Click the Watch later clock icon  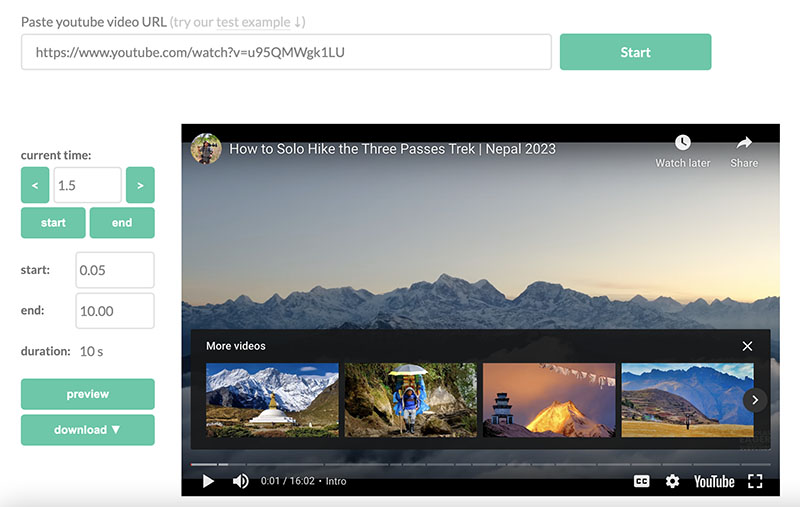(x=682, y=143)
